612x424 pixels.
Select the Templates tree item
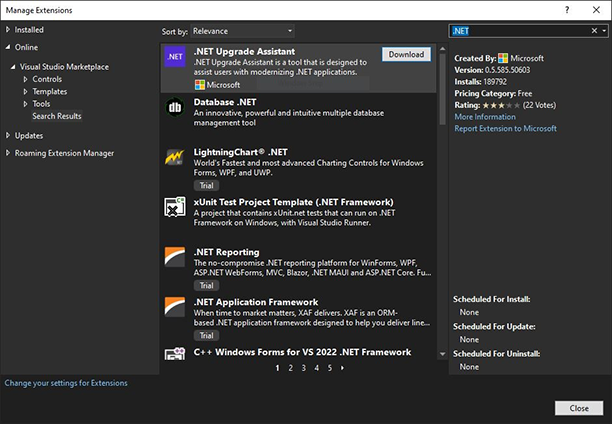click(50, 92)
